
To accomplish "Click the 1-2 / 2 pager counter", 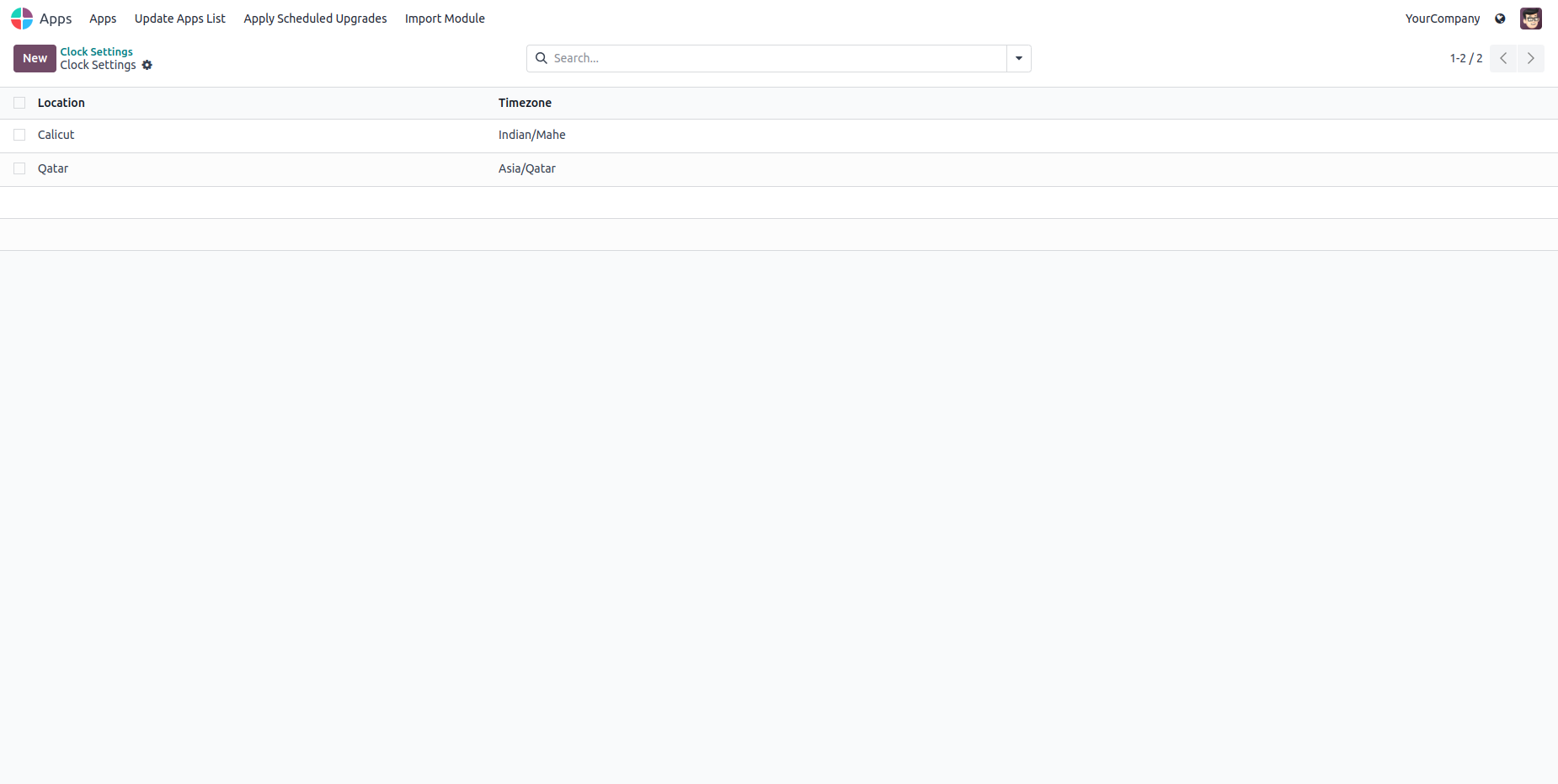I will (x=1466, y=58).
